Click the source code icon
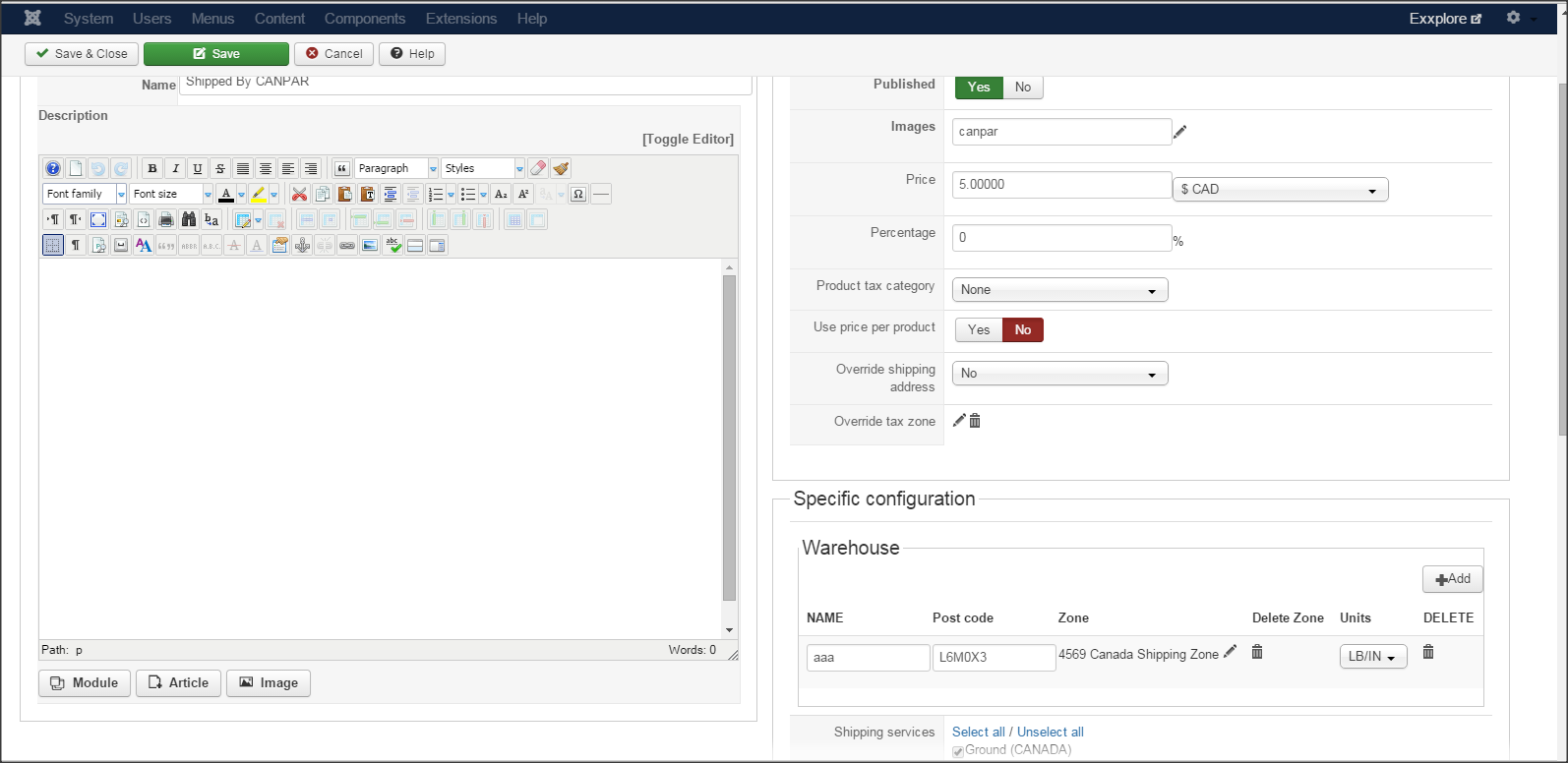 tap(144, 219)
